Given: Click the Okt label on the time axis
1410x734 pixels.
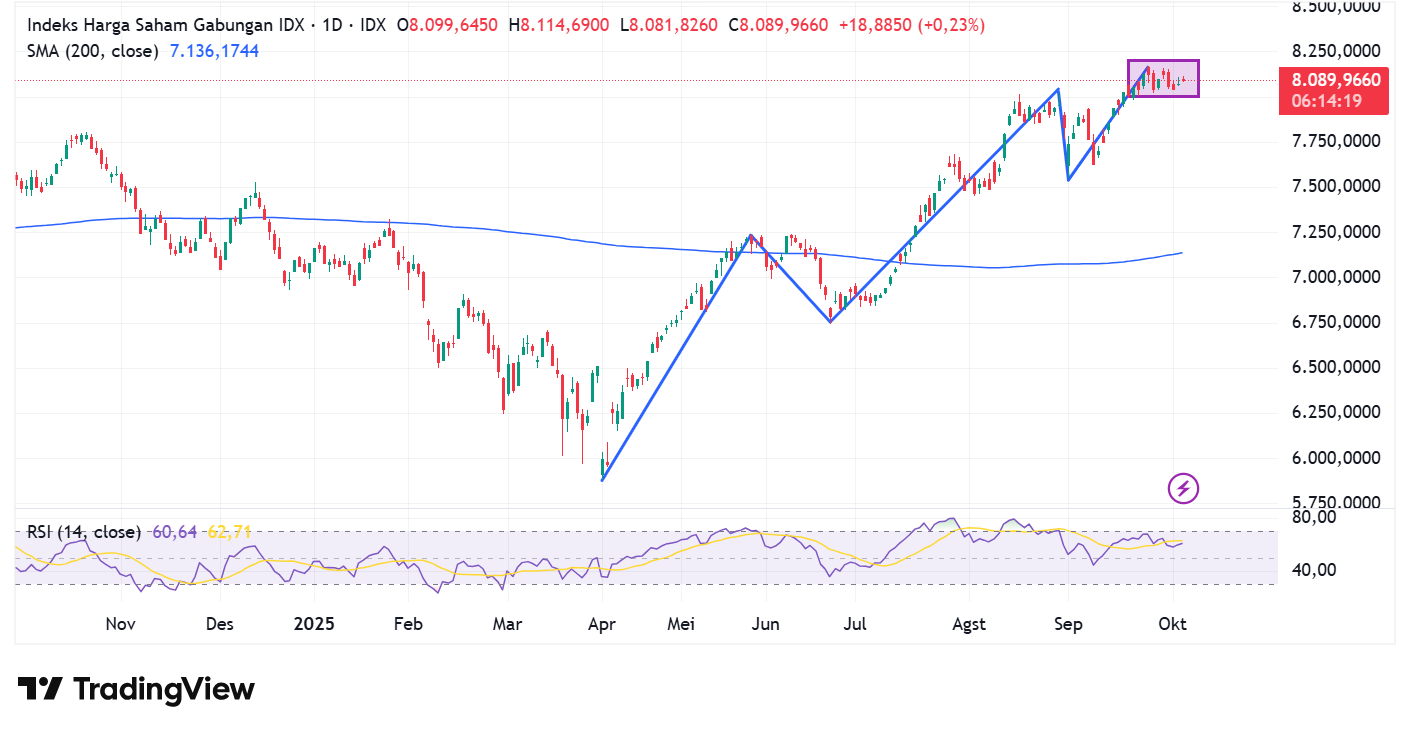Looking at the screenshot, I should point(1172,623).
